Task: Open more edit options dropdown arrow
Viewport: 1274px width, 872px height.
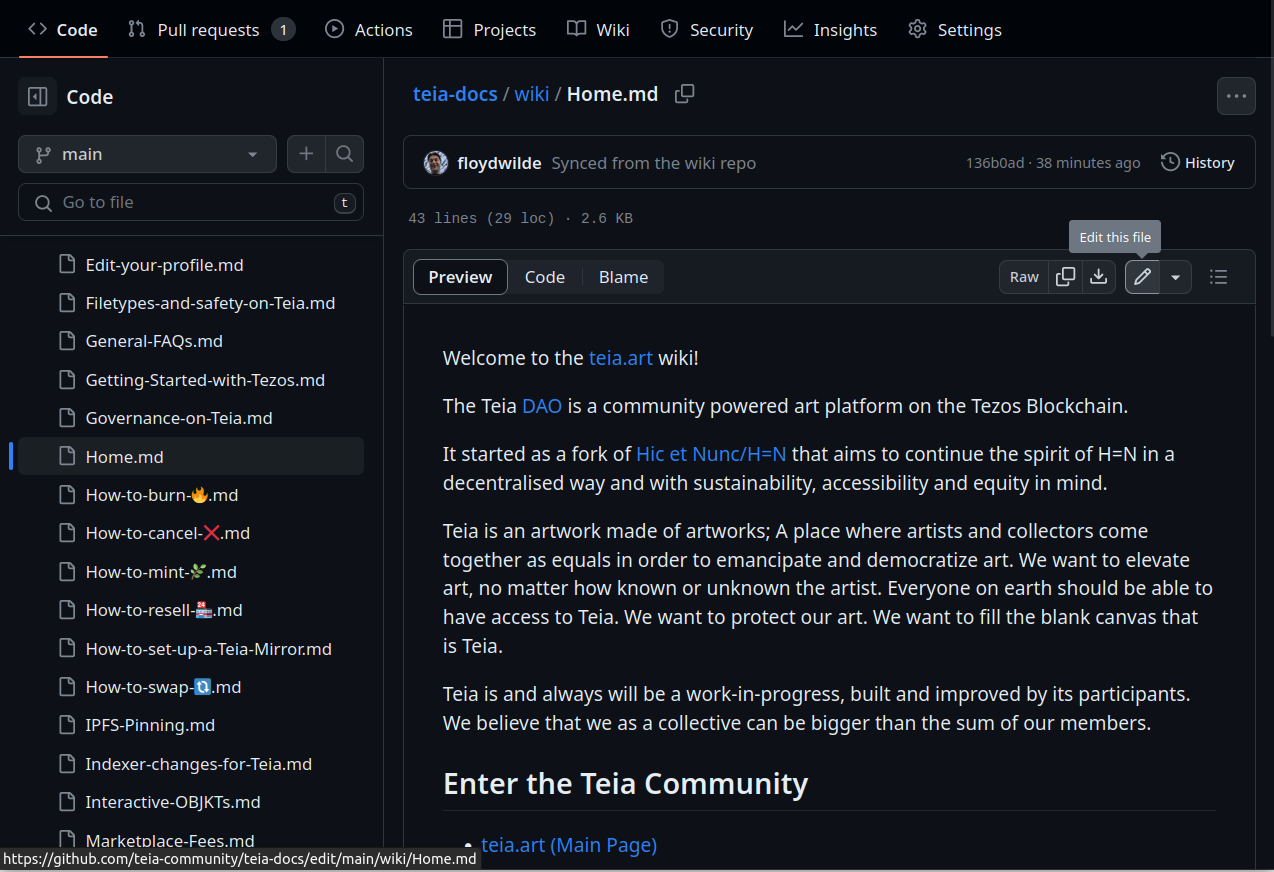Action: (1175, 277)
